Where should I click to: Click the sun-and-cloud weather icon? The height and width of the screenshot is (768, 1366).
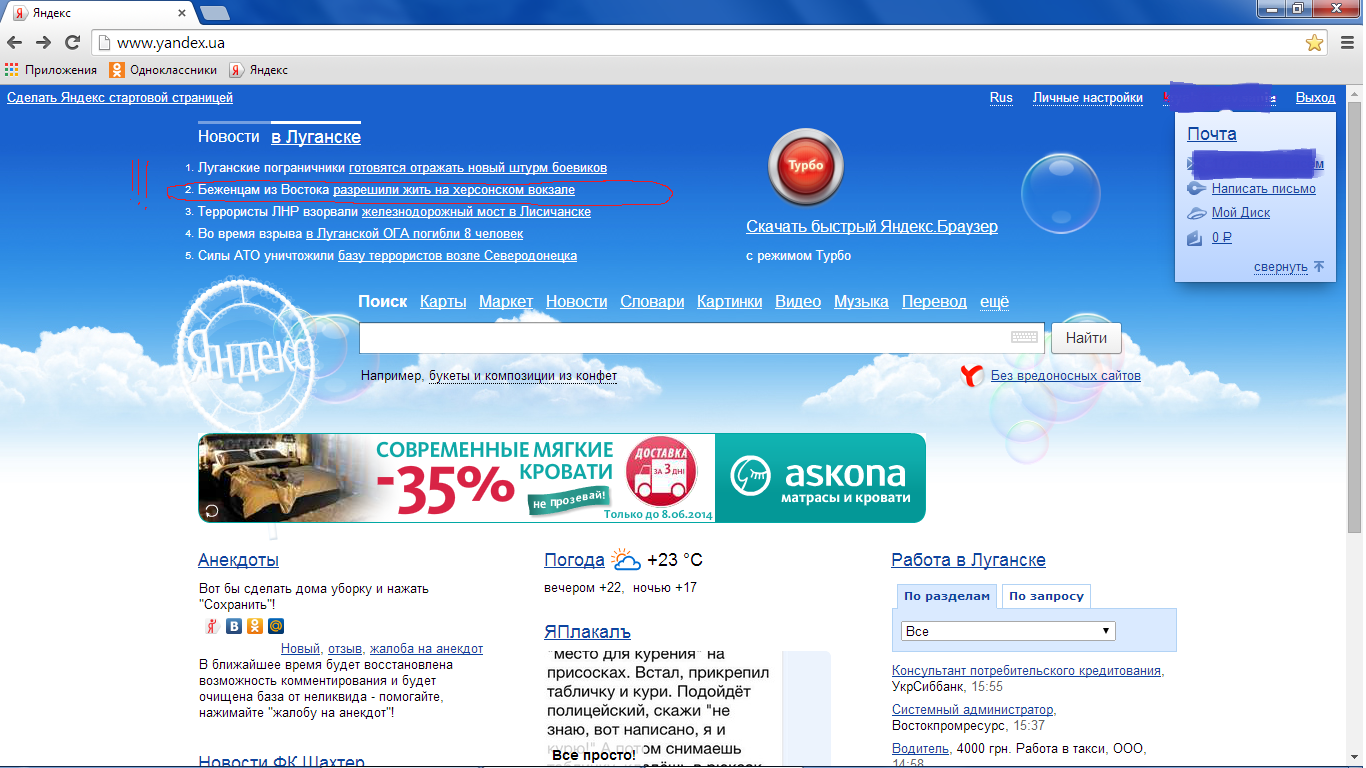626,560
